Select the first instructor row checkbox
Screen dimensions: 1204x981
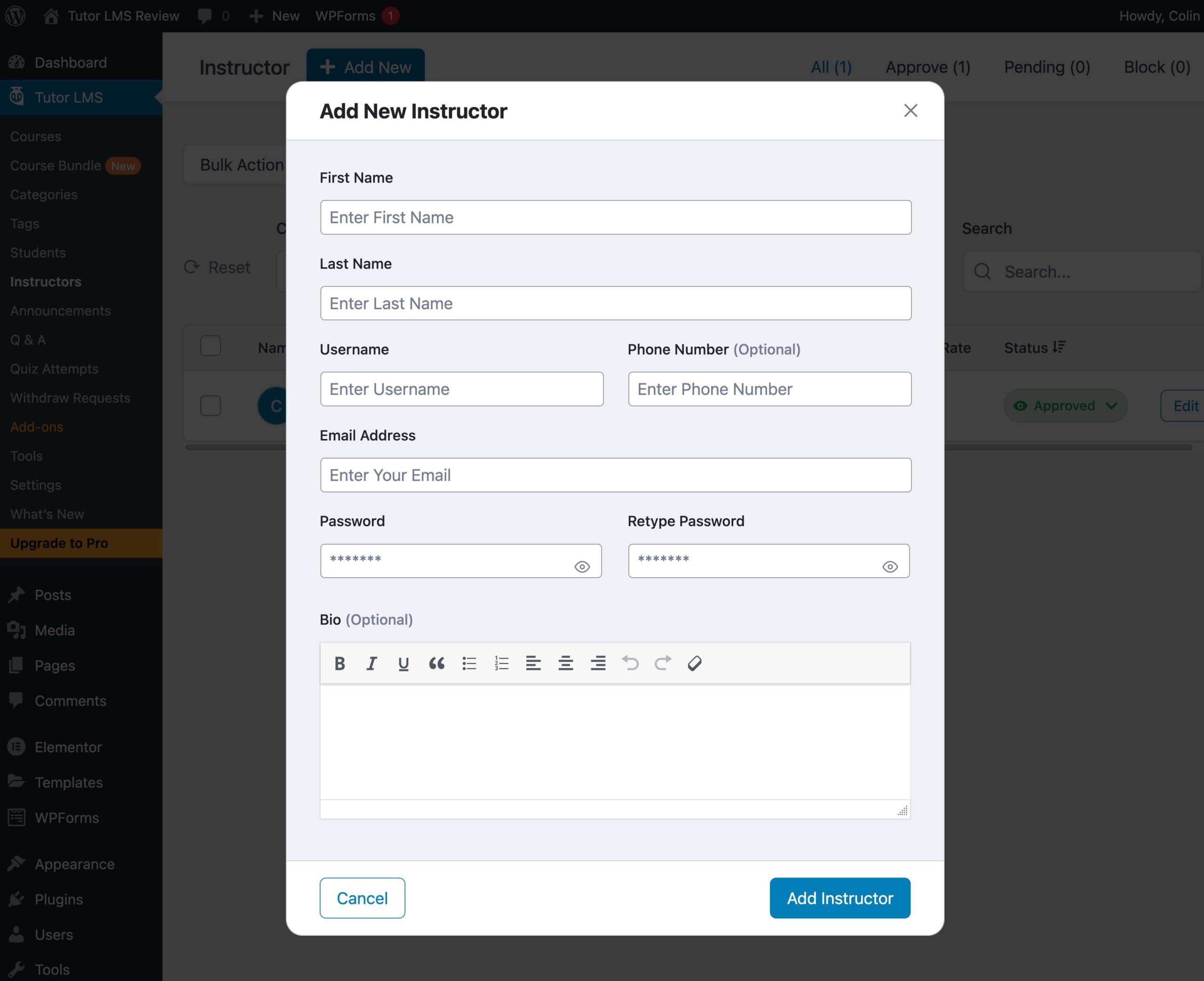pyautogui.click(x=211, y=406)
